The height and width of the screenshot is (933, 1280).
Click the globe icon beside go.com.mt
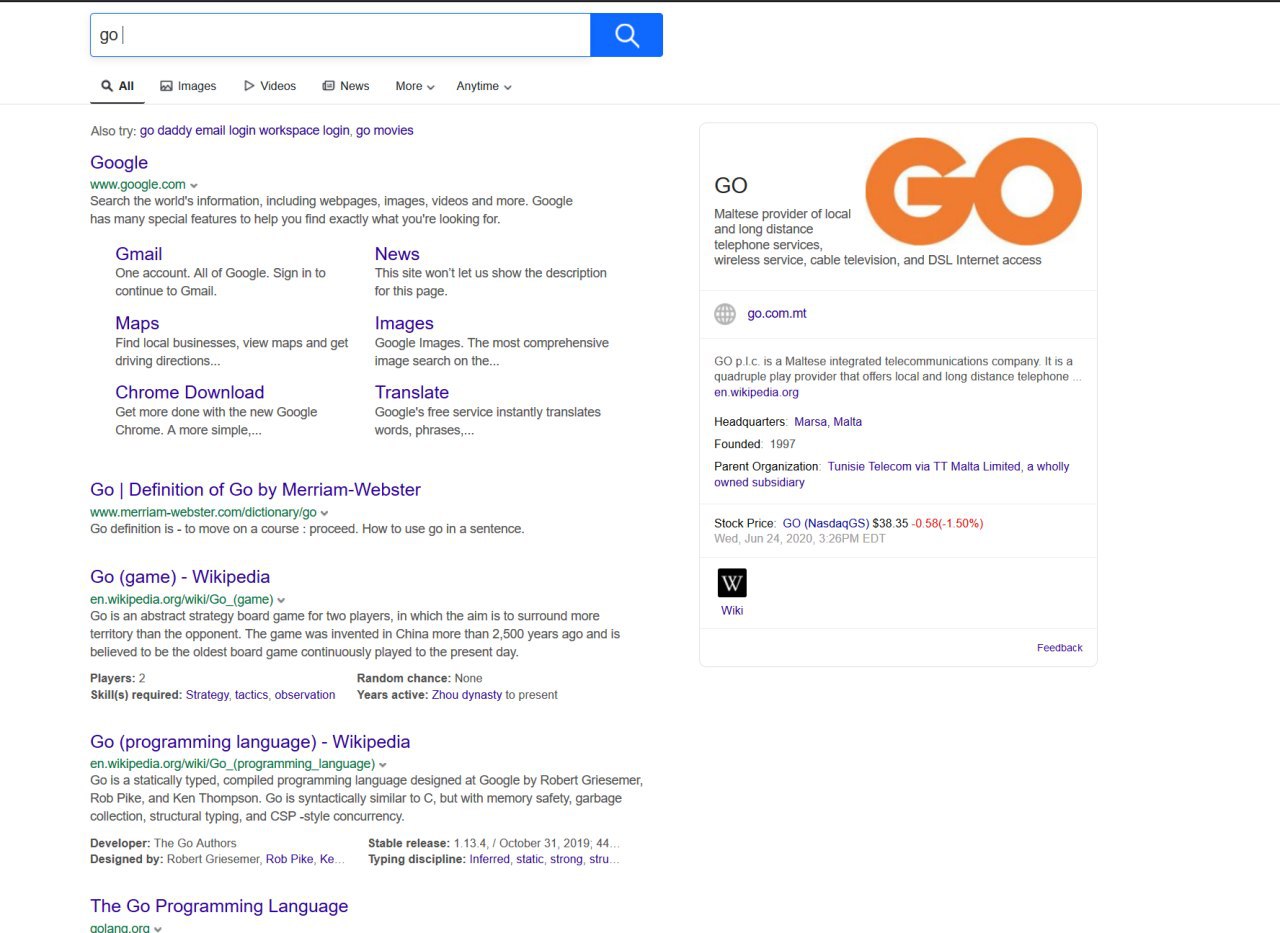click(725, 314)
